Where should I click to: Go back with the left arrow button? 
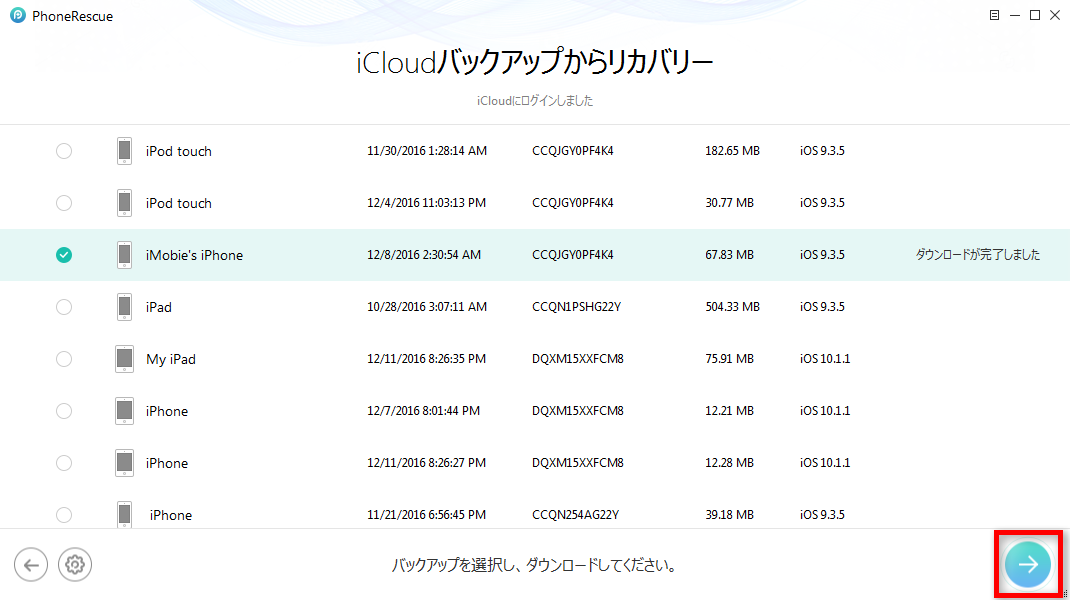[31, 565]
